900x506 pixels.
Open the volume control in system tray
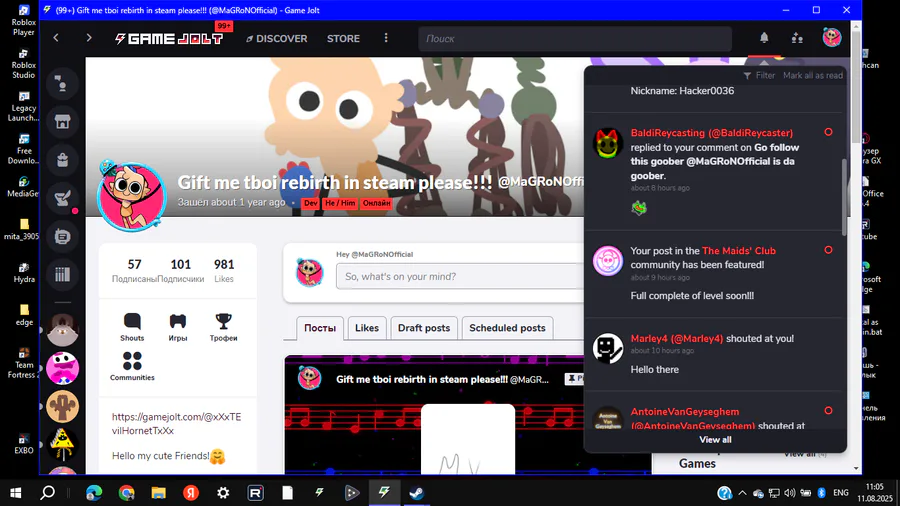(790, 493)
